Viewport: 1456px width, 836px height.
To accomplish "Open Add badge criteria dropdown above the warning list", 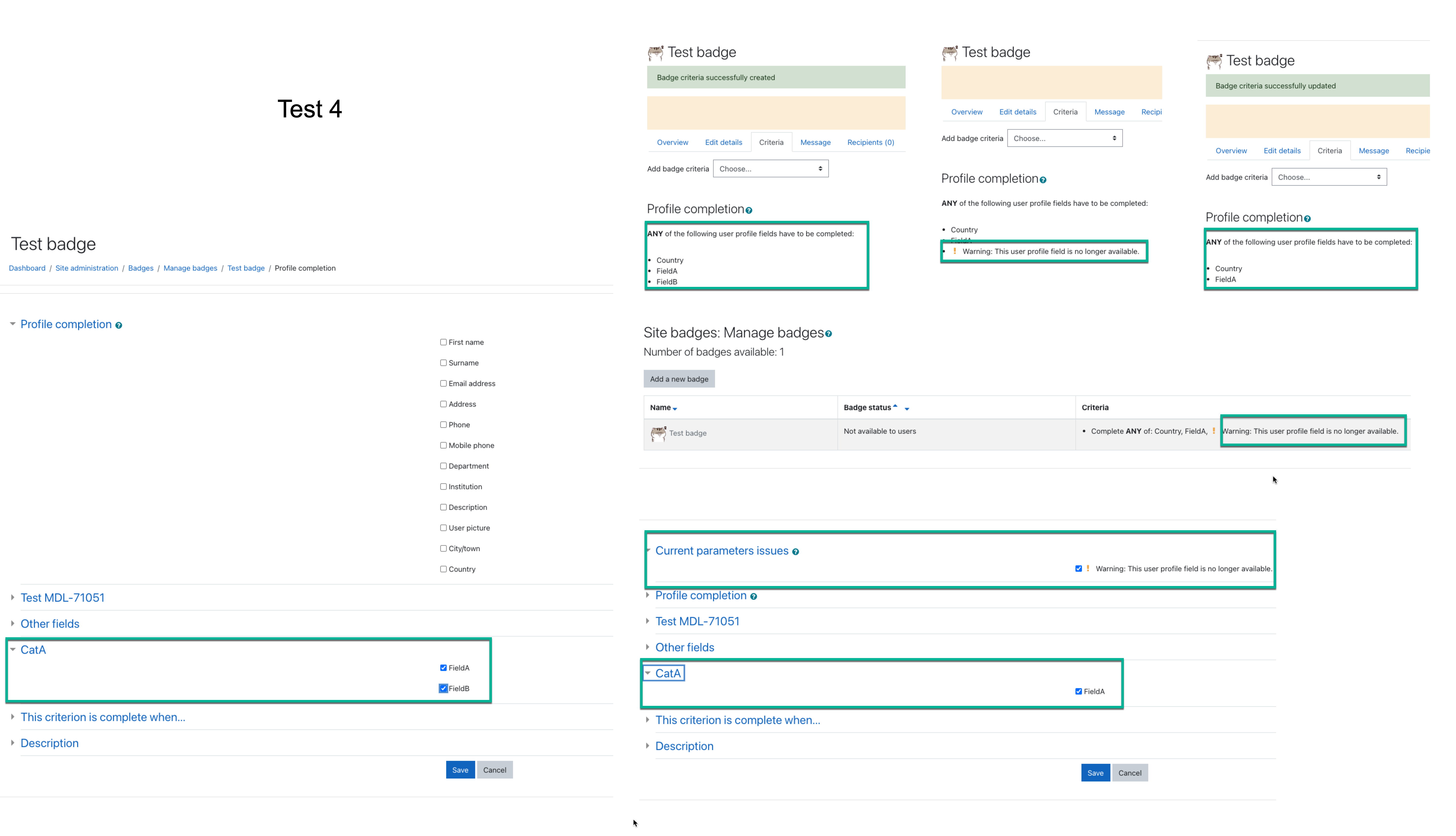I will (1065, 138).
